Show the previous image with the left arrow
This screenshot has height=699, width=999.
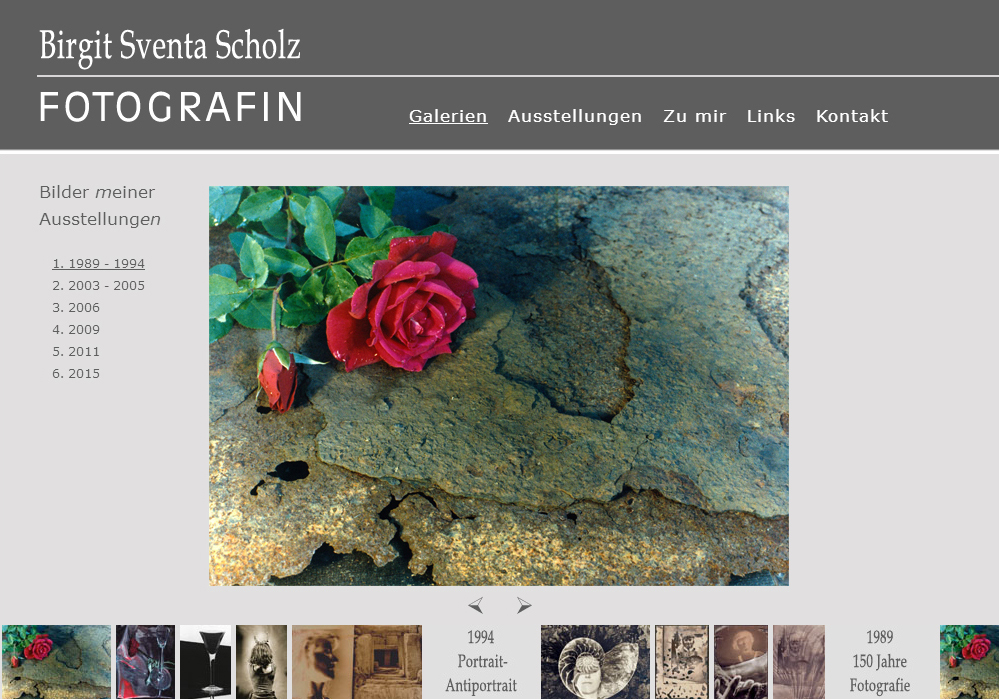[x=475, y=605]
